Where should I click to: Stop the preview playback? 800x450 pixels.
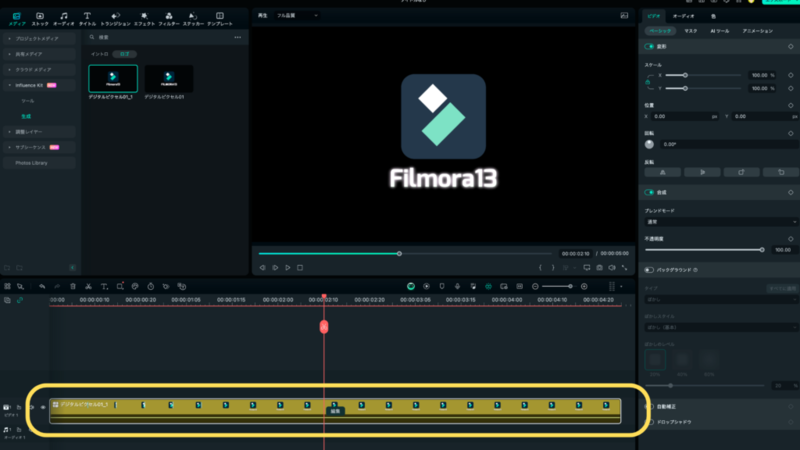pyautogui.click(x=300, y=267)
